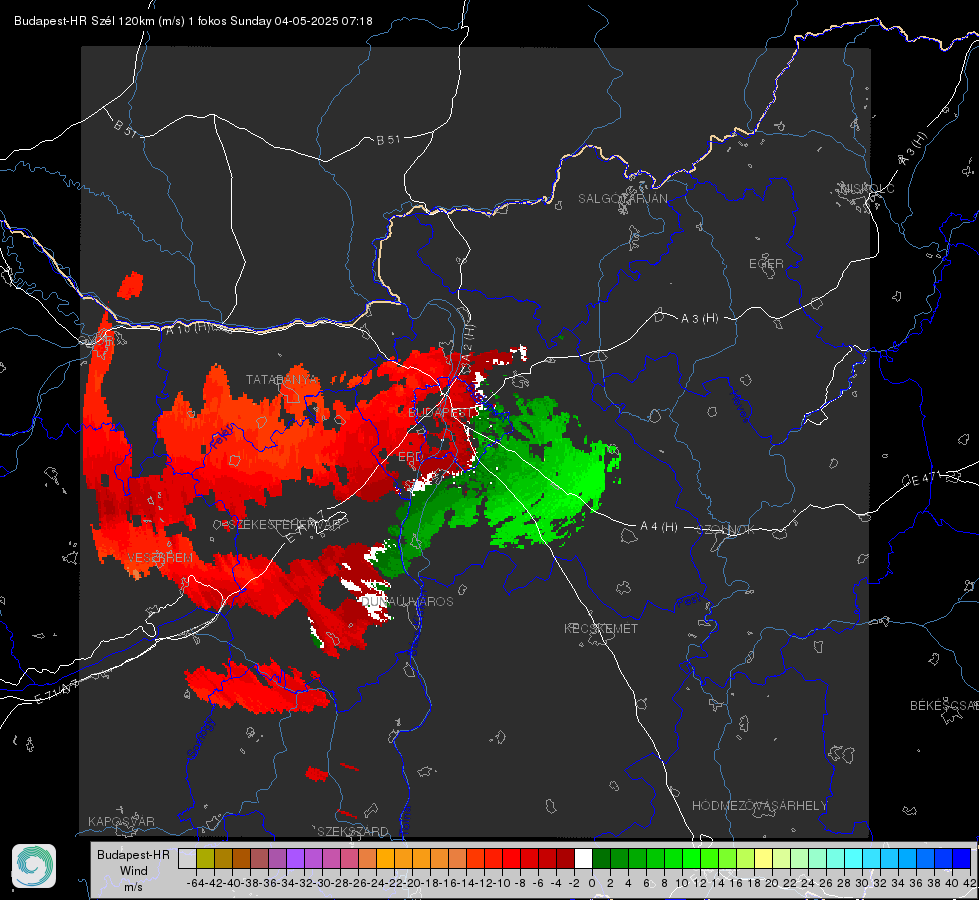Select the pale yellow swatch in the wind legend
The height and width of the screenshot is (900, 979).
764,858
